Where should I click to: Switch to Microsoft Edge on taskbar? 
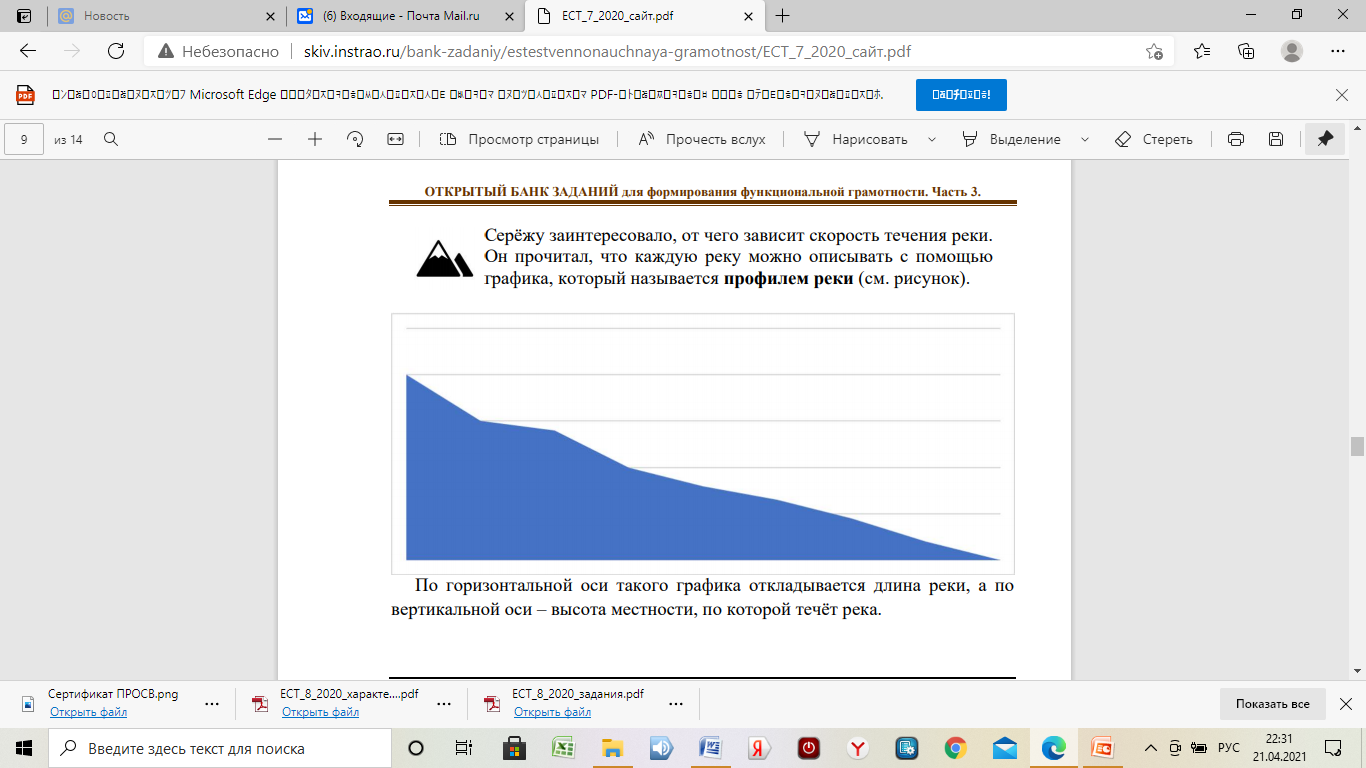pyautogui.click(x=1053, y=748)
